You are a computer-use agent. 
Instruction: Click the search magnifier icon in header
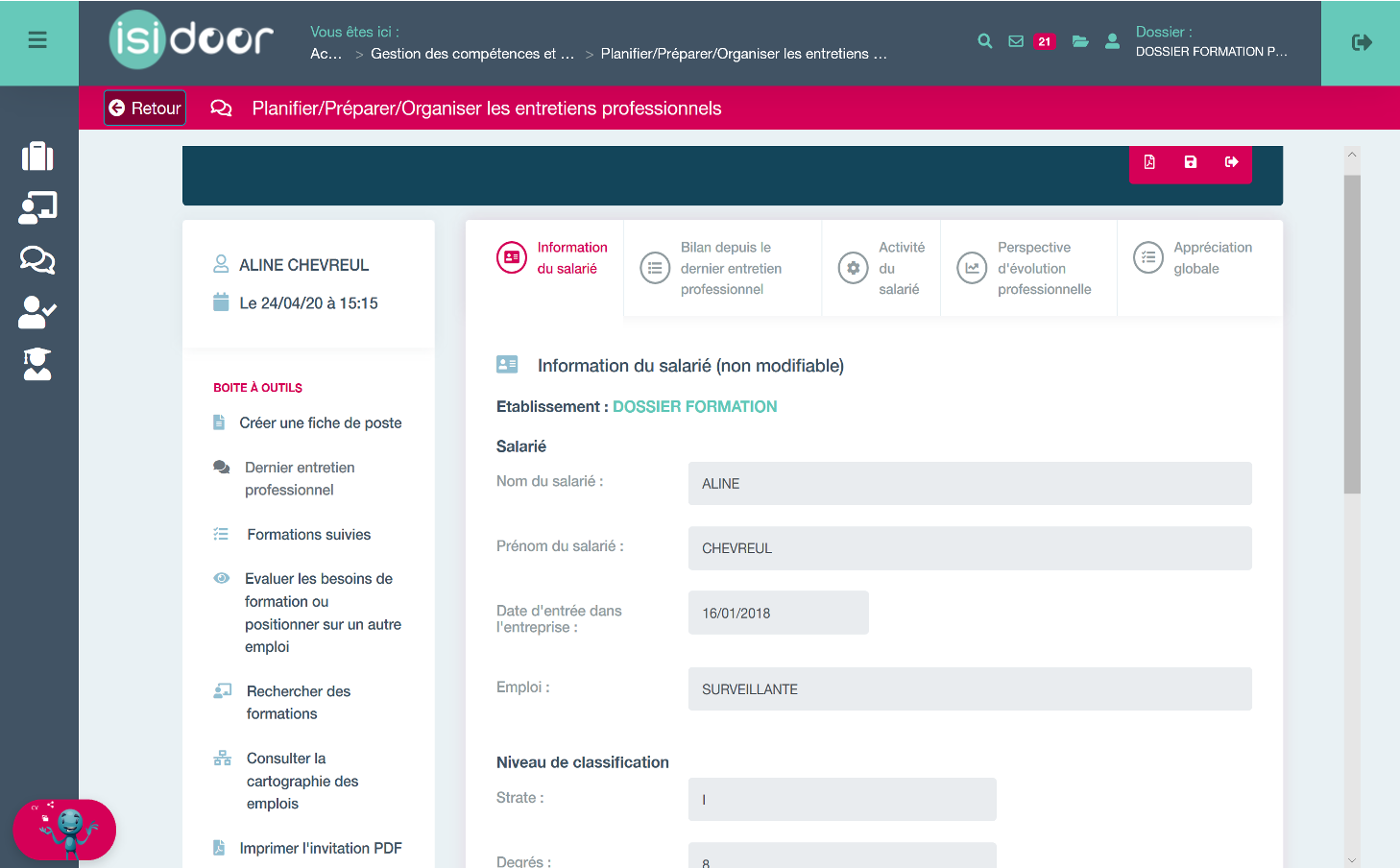coord(984,41)
